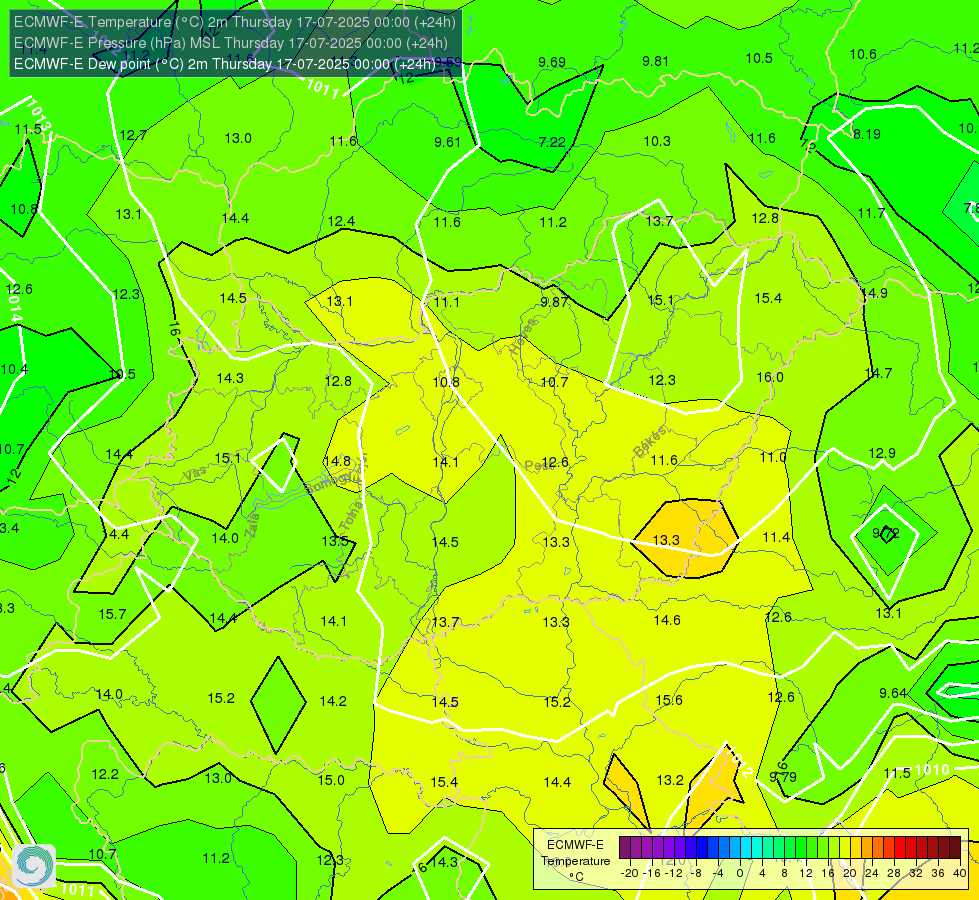Click the 15.0 dew point value
The width and height of the screenshot is (979, 900).
tap(331, 780)
